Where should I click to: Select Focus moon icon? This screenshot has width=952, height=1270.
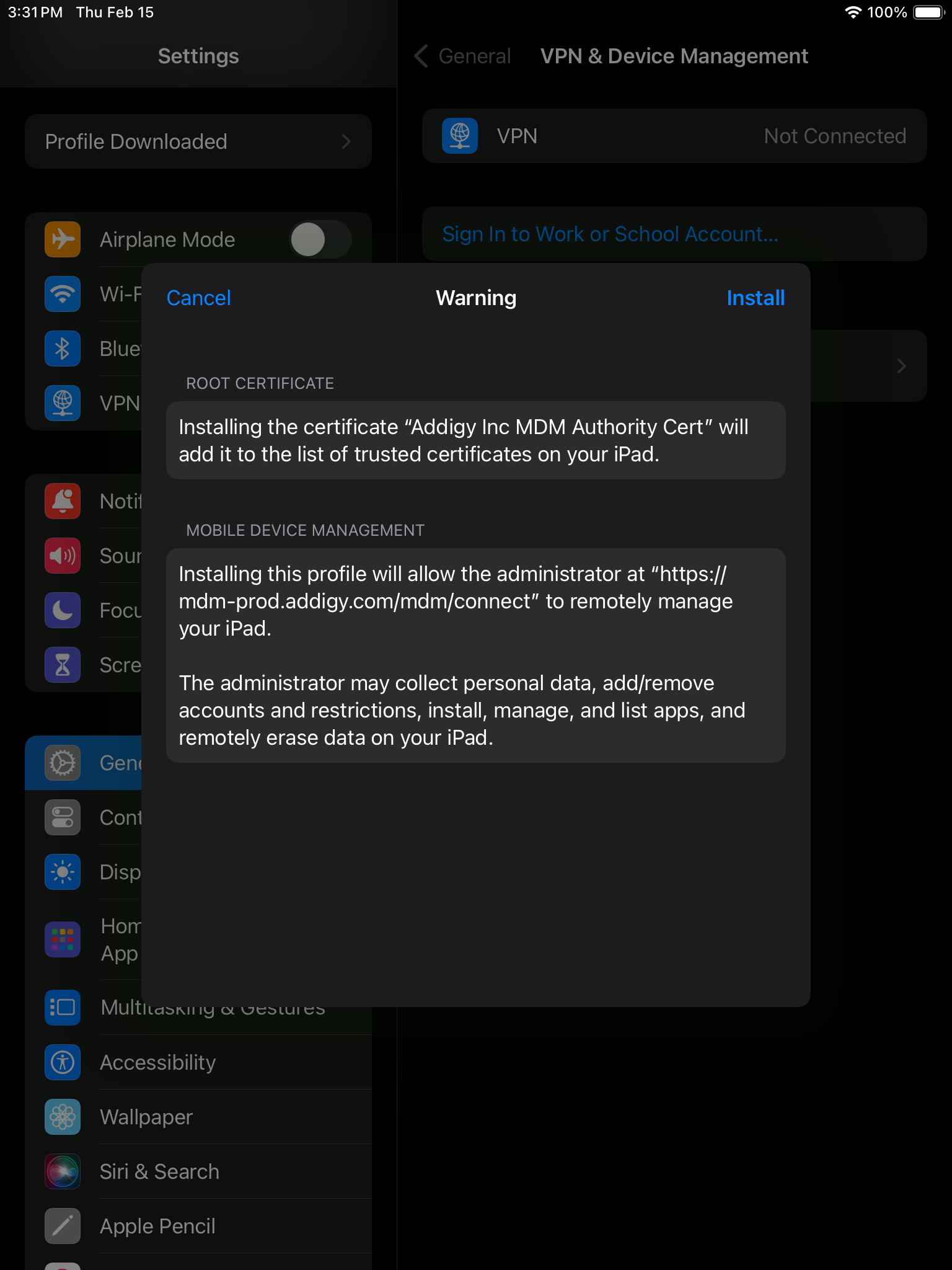pos(63,610)
